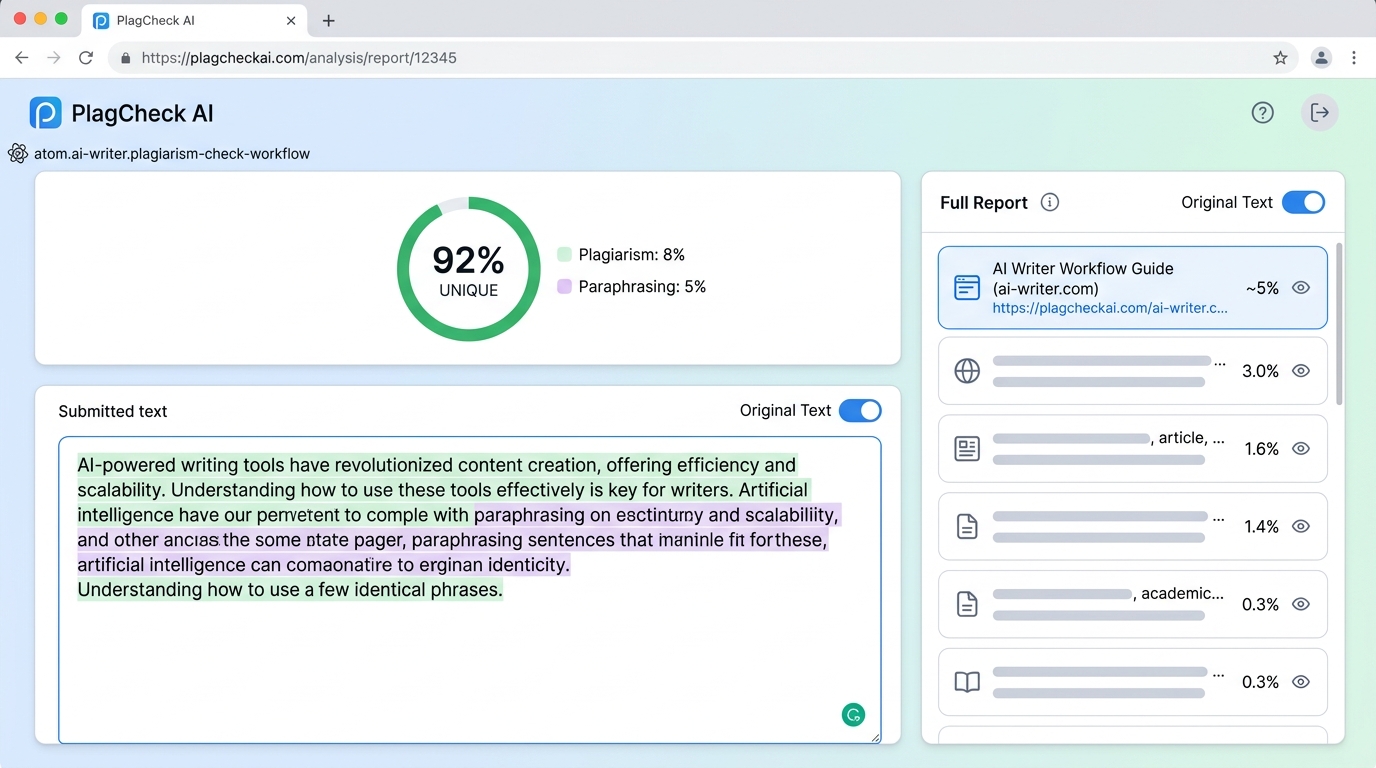Reload the page
Screen dimensions: 1376x768
pyautogui.click(x=86, y=58)
